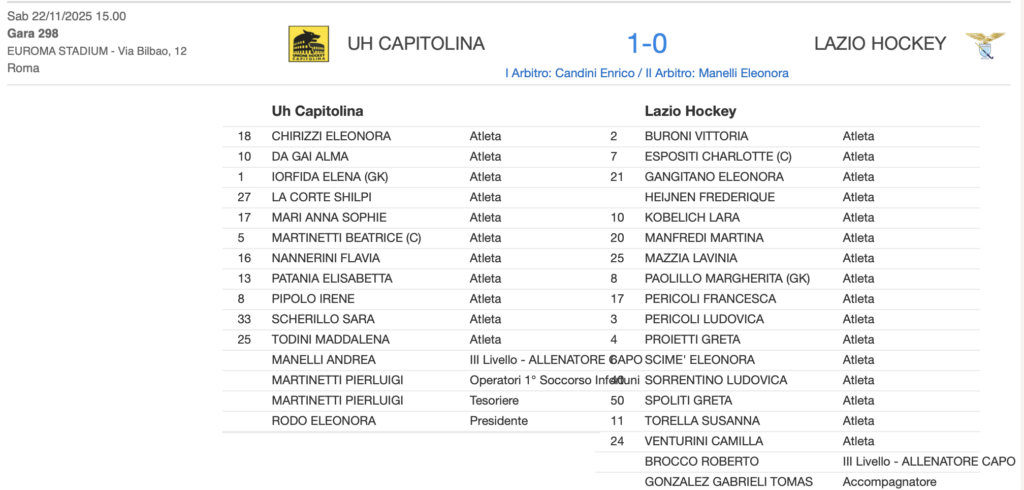Image resolution: width=1024 pixels, height=490 pixels.
Task: Click the Lazio Hockey eagle crest logo
Action: point(984,45)
